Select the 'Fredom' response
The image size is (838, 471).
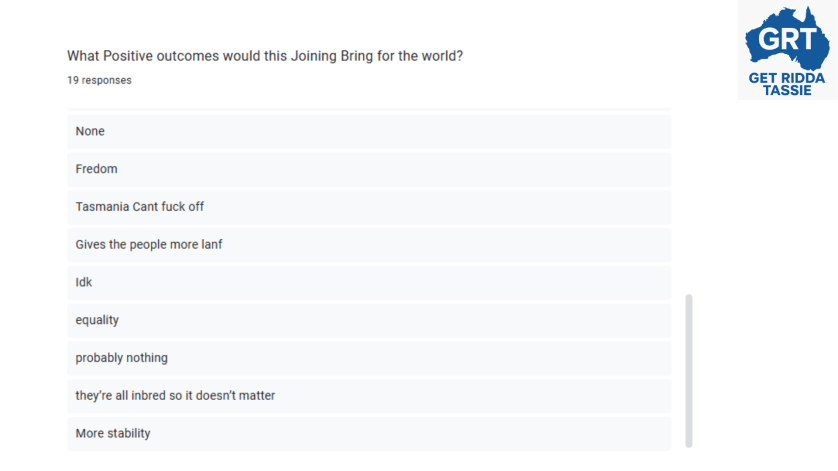[369, 169]
